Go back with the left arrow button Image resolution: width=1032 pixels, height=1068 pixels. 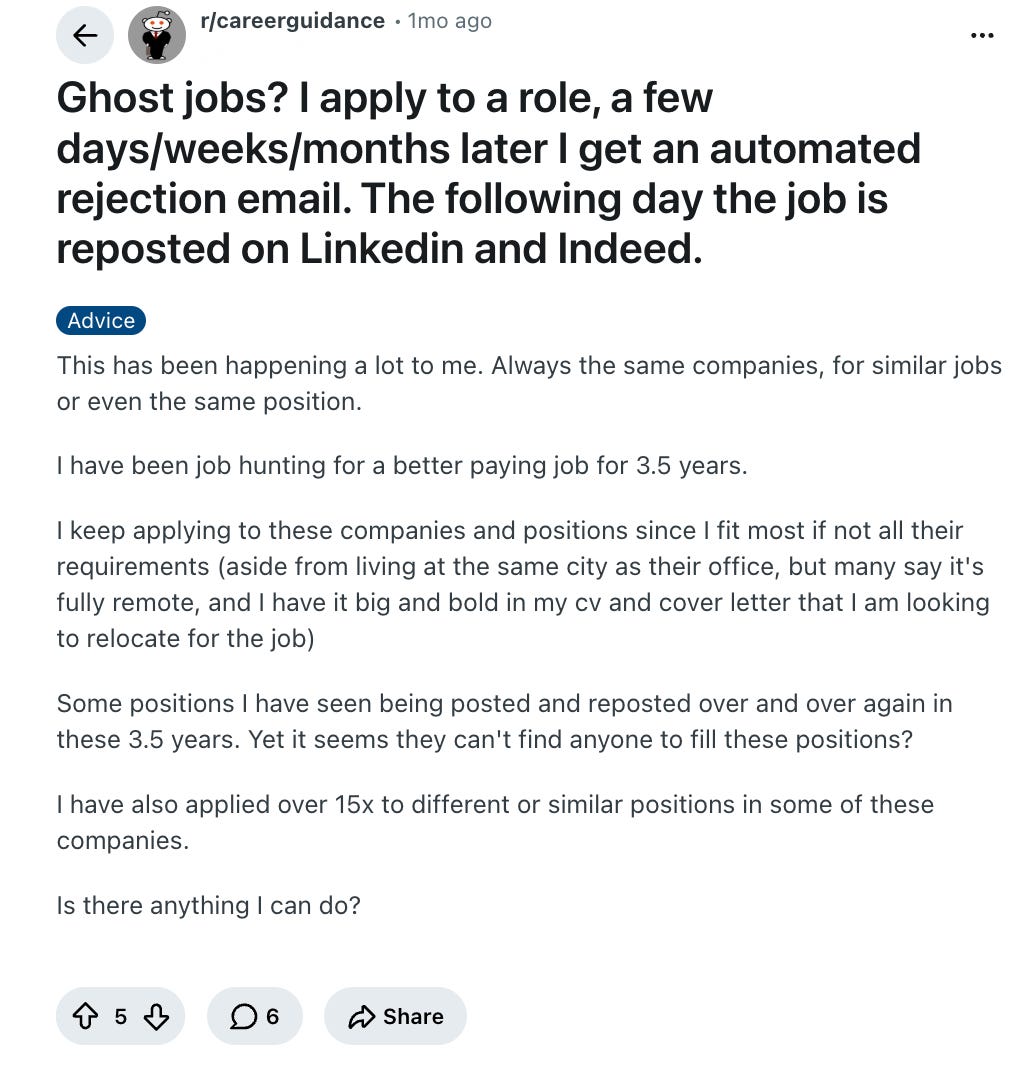click(x=84, y=35)
